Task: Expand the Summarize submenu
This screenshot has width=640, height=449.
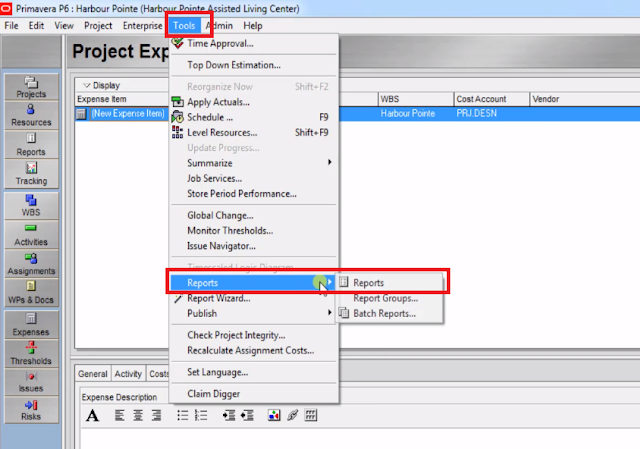Action: click(x=253, y=163)
